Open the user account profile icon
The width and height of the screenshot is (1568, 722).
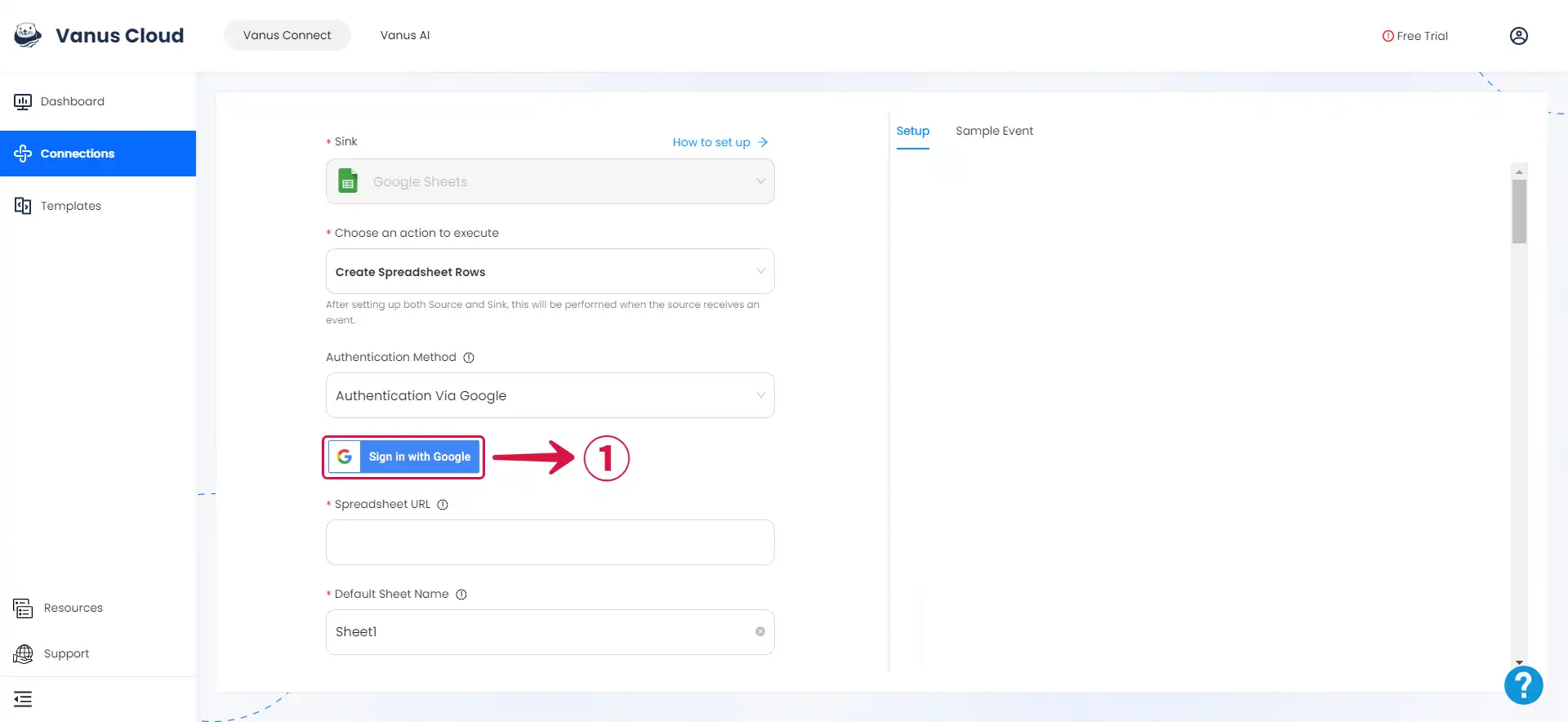click(x=1519, y=36)
